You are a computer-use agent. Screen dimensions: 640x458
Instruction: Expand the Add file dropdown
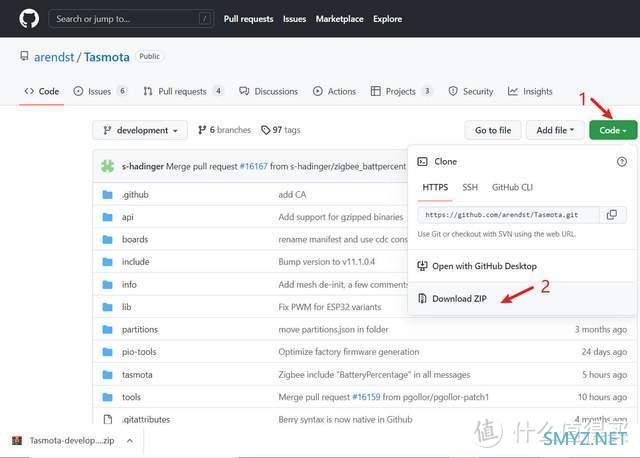(x=555, y=130)
